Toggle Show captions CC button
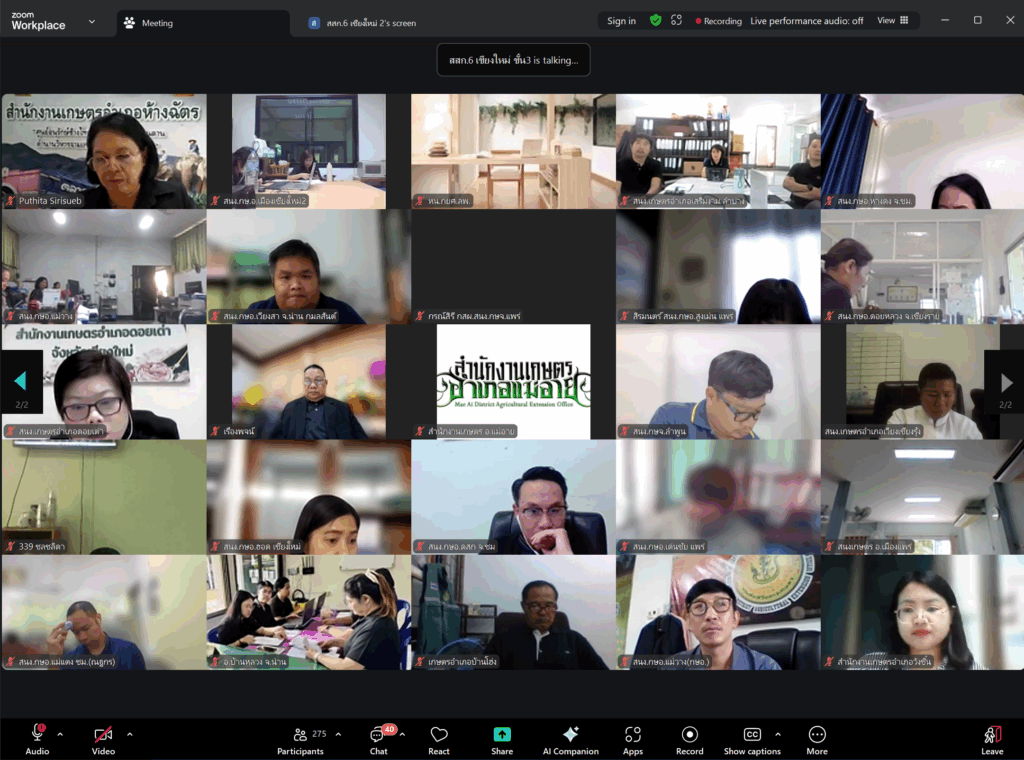1024x760 pixels. [x=752, y=735]
